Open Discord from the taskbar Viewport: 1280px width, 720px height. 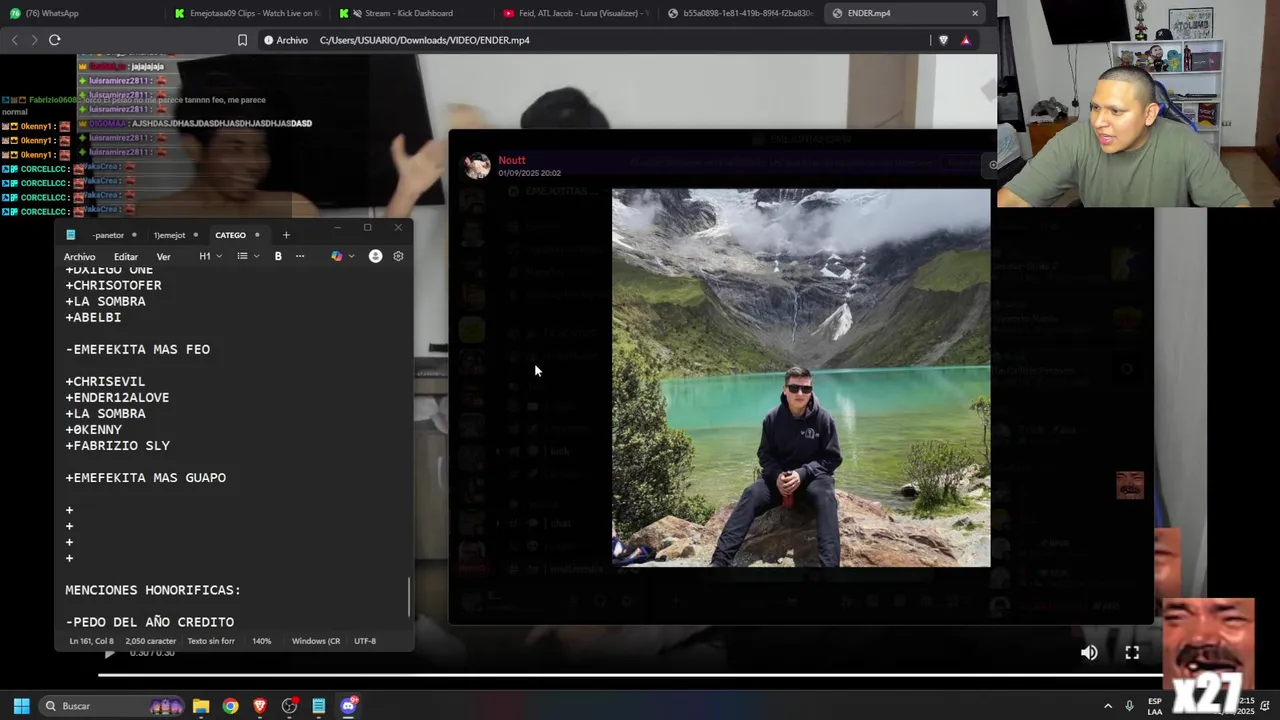point(349,706)
